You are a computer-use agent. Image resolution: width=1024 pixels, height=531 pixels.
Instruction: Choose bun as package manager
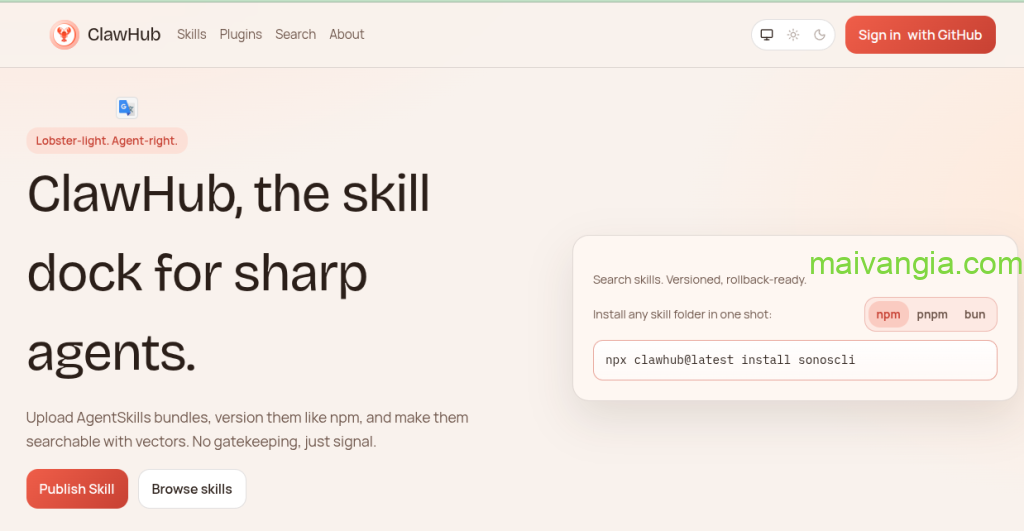974,314
